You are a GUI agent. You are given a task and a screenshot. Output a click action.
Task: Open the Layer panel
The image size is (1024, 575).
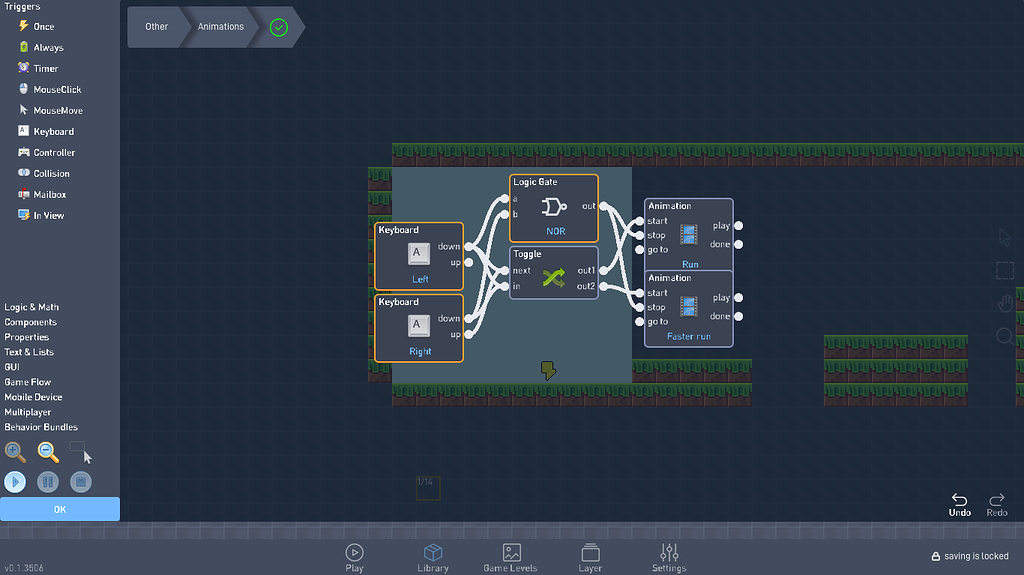coord(590,558)
